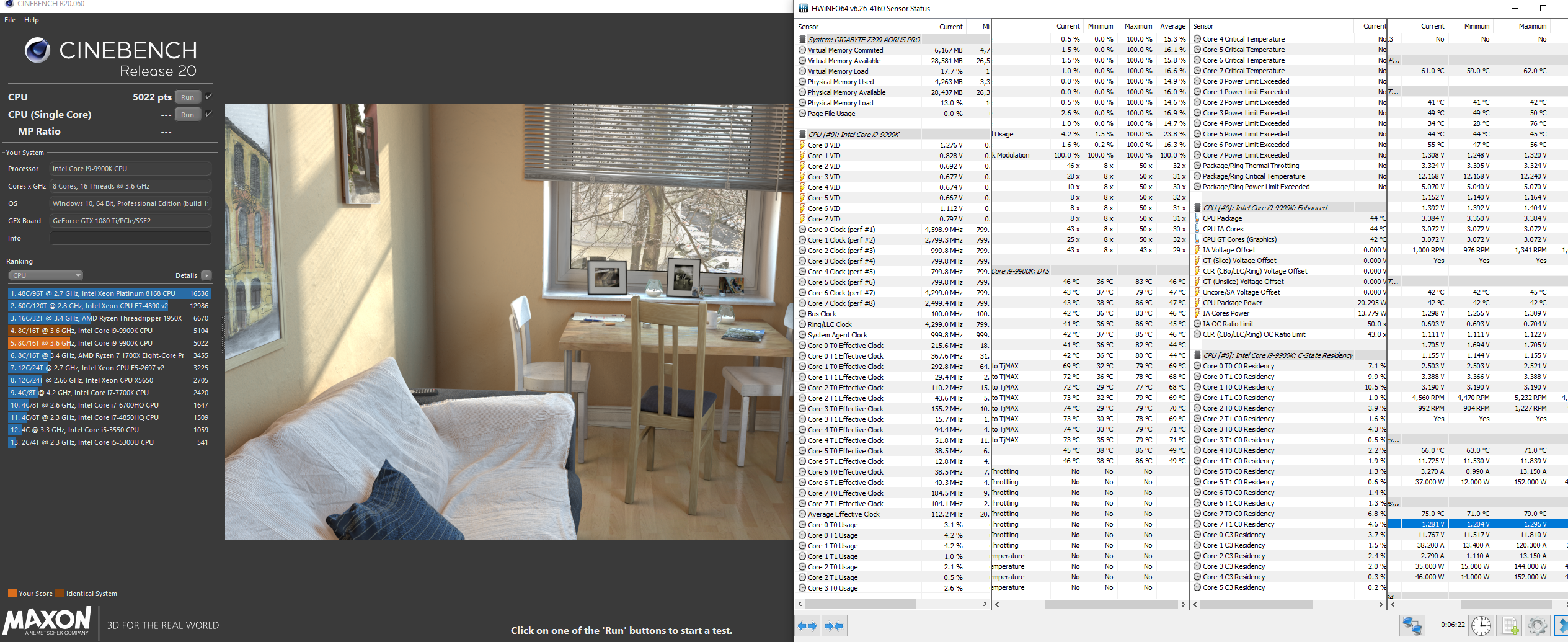Click the clock icon beside Bus Clock

[x=802, y=314]
